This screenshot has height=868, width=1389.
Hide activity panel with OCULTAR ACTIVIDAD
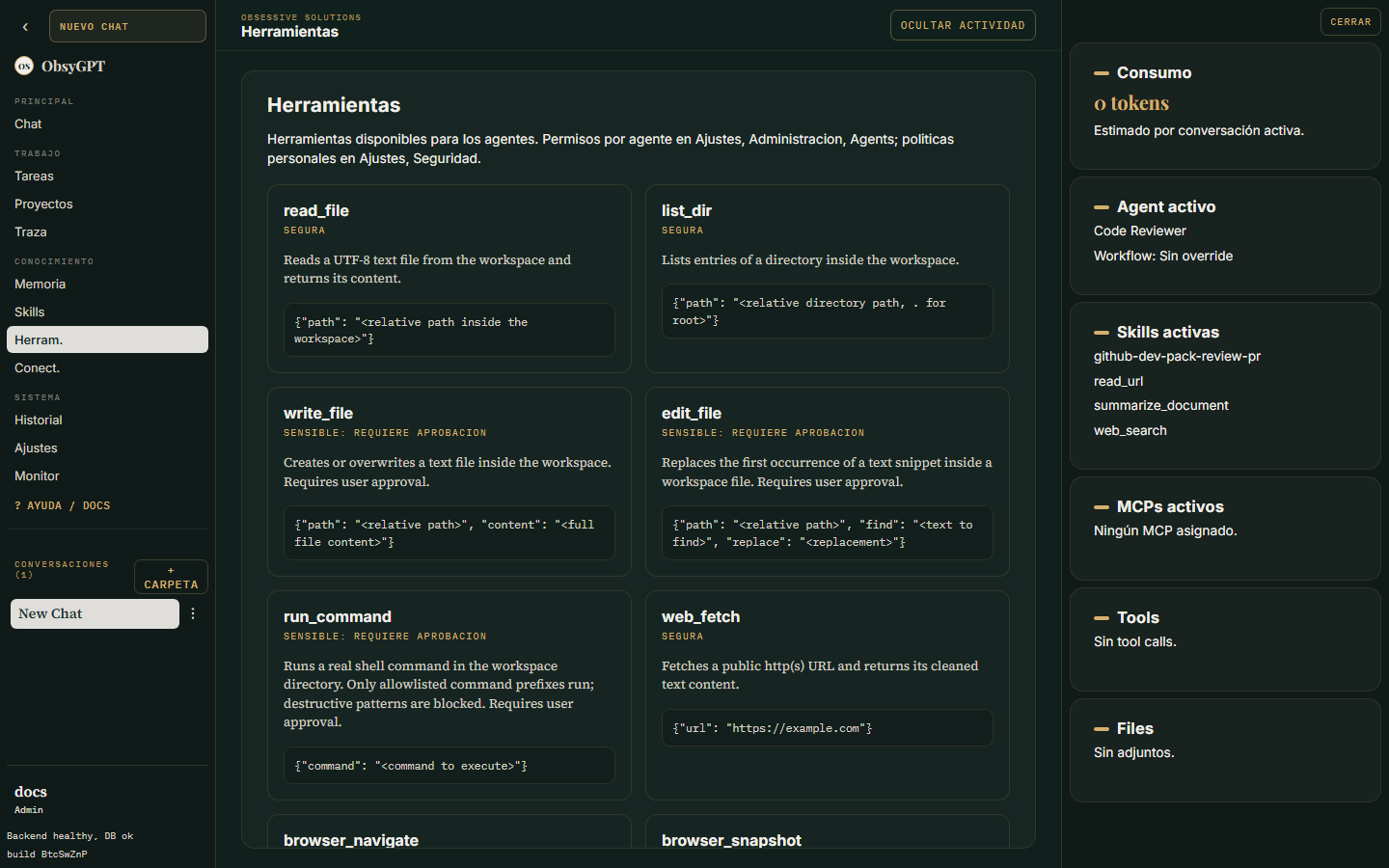pyautogui.click(x=963, y=25)
